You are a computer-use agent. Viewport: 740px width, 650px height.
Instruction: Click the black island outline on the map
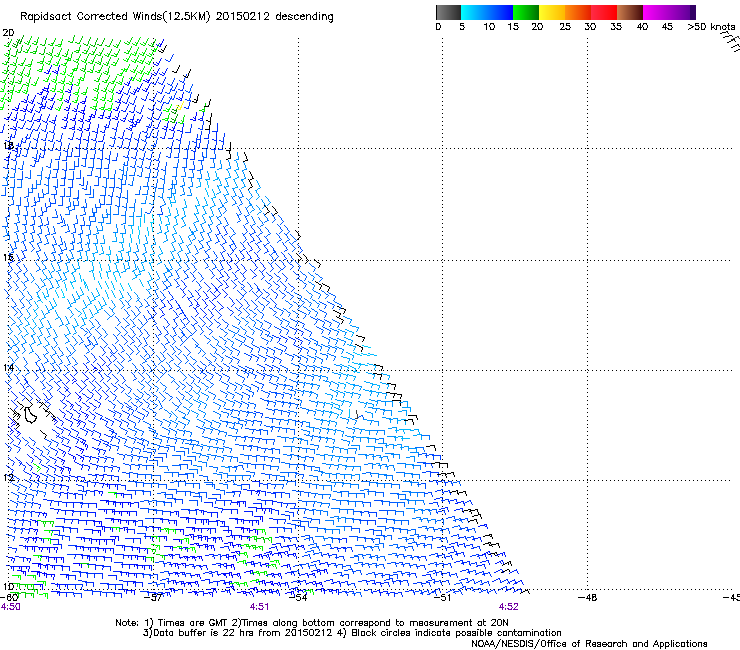(30, 414)
